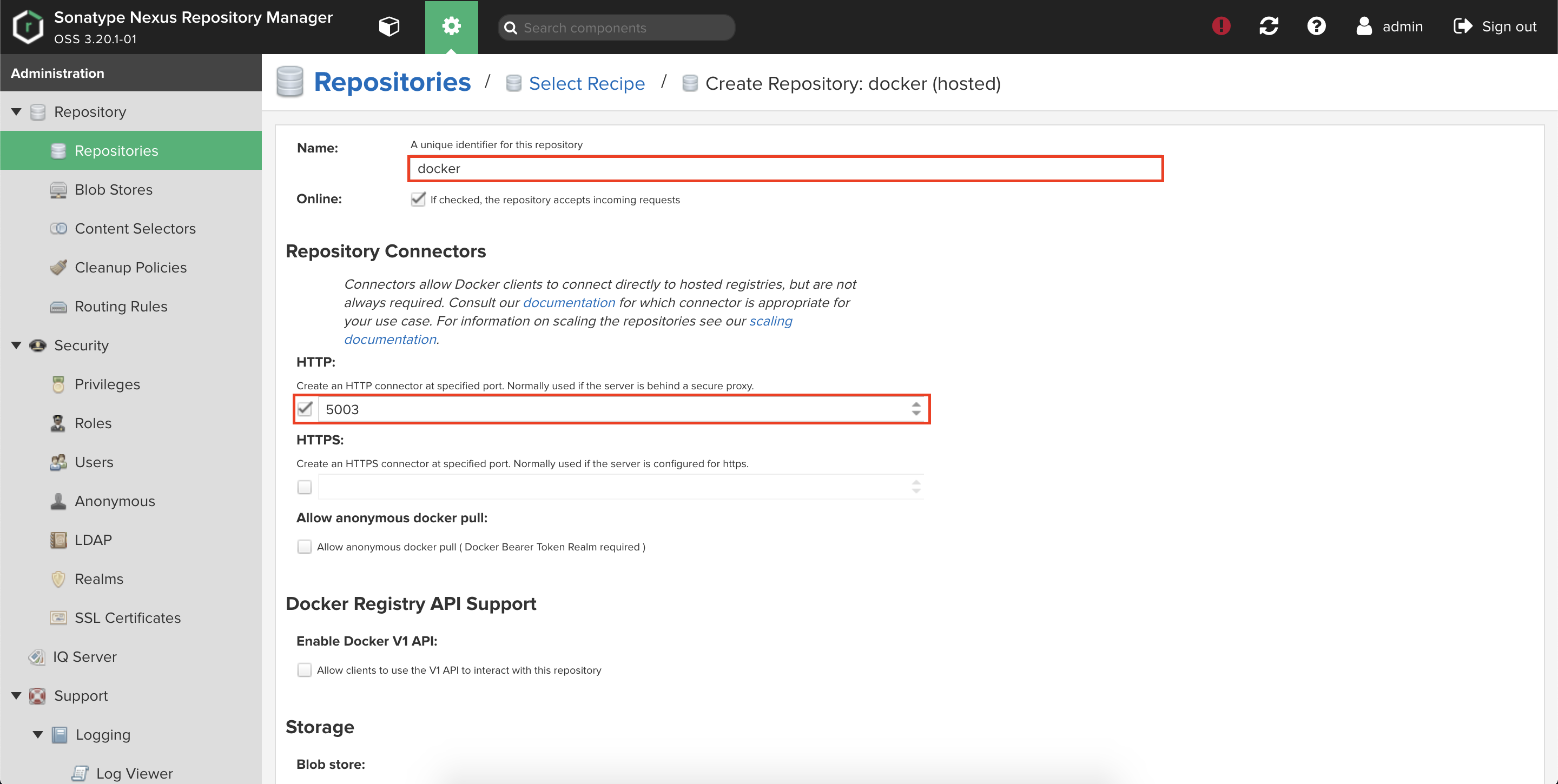Increase the HTTP port with up arrow
Screen dimensions: 1558x784
(x=916, y=404)
